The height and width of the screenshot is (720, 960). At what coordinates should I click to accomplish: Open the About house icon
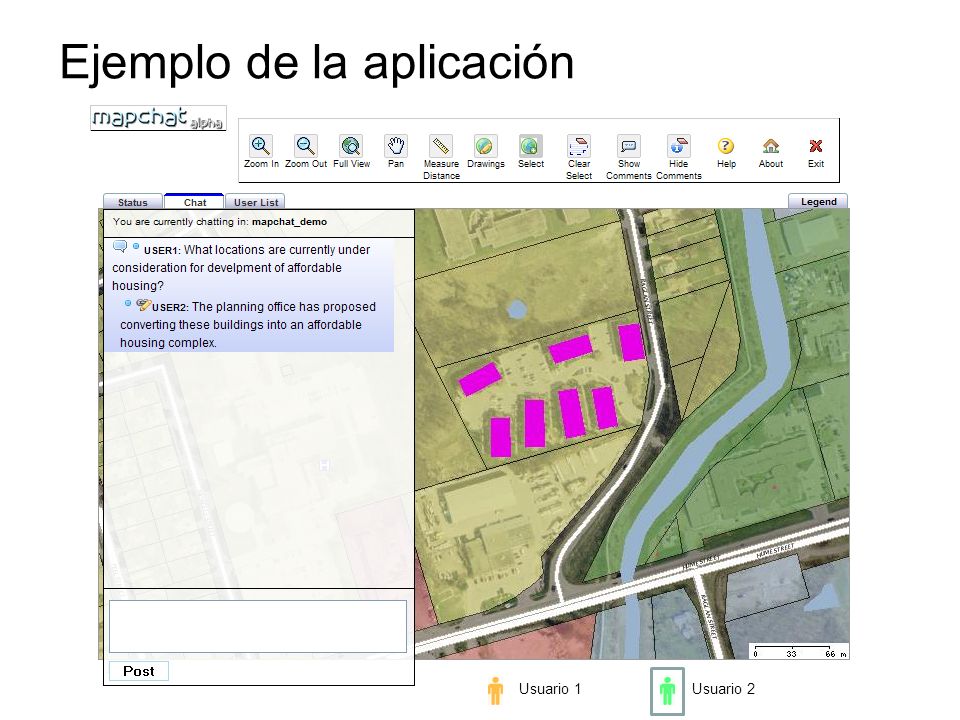click(771, 146)
